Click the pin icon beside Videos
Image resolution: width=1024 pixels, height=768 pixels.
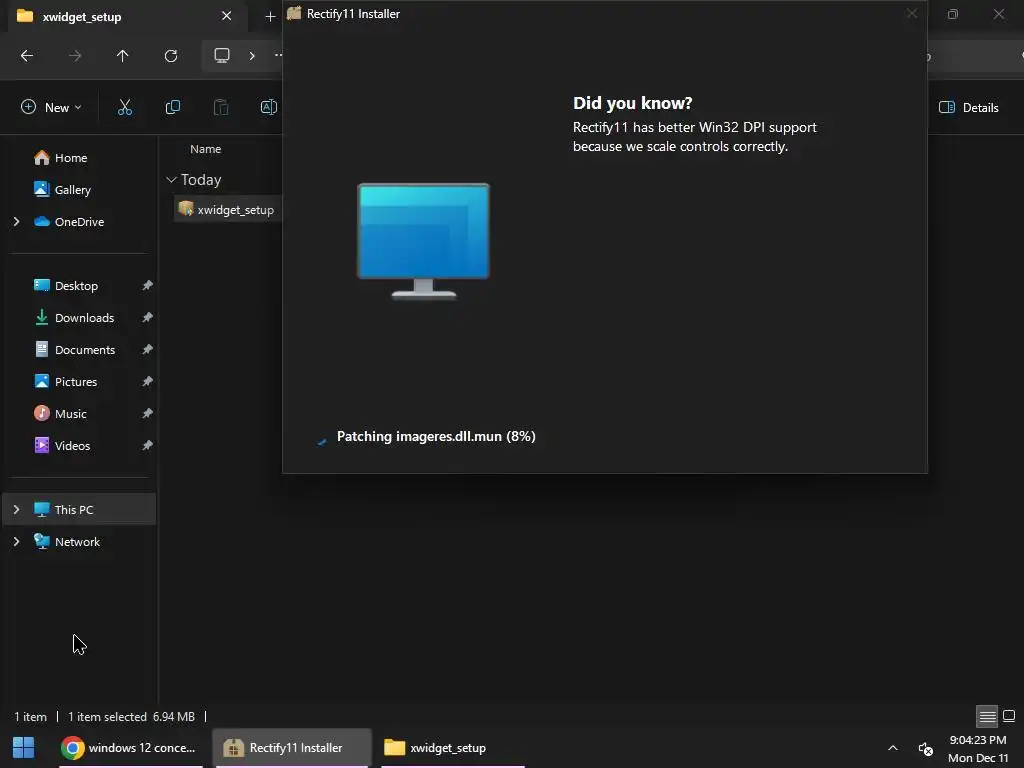[x=148, y=445]
